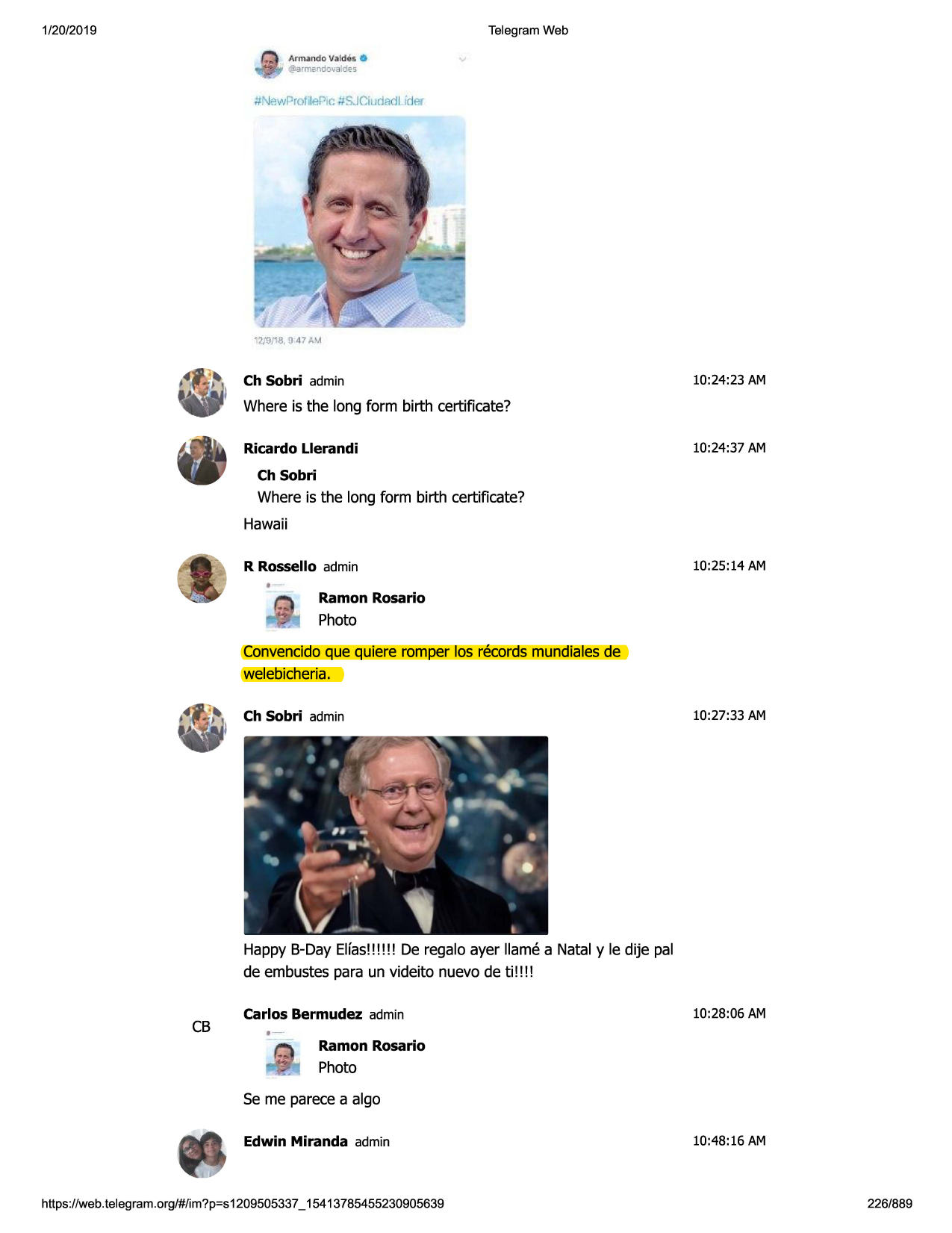The width and height of the screenshot is (952, 1233).
Task: Open Edwin Miranda's avatar picture
Action: 202,1153
